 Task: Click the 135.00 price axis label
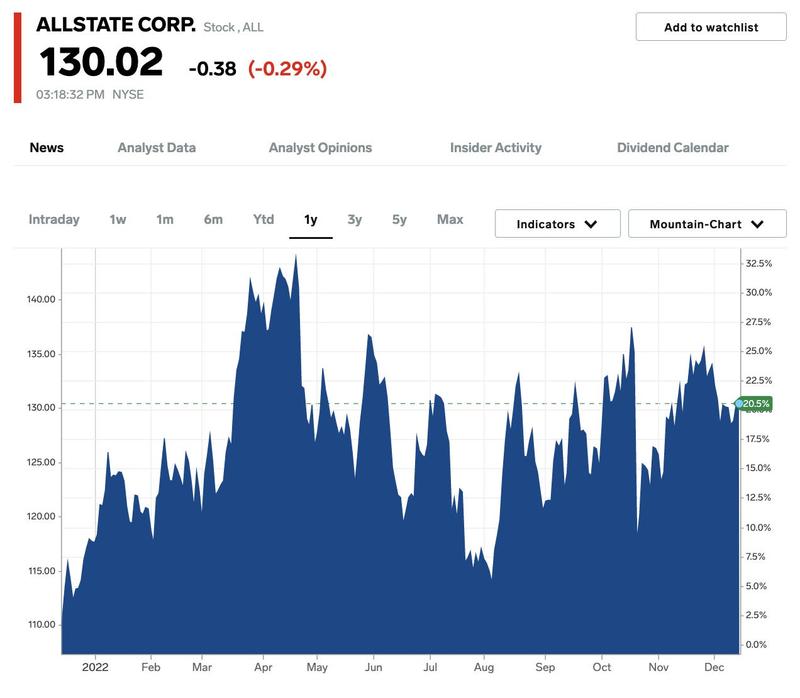41,354
